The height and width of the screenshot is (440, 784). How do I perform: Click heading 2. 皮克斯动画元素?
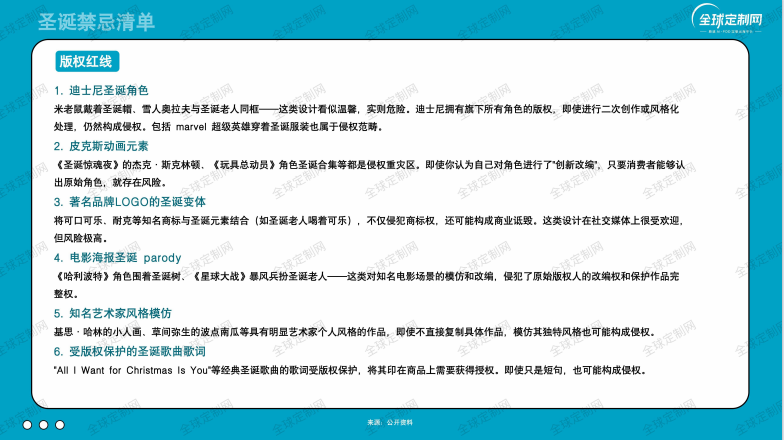point(101,146)
